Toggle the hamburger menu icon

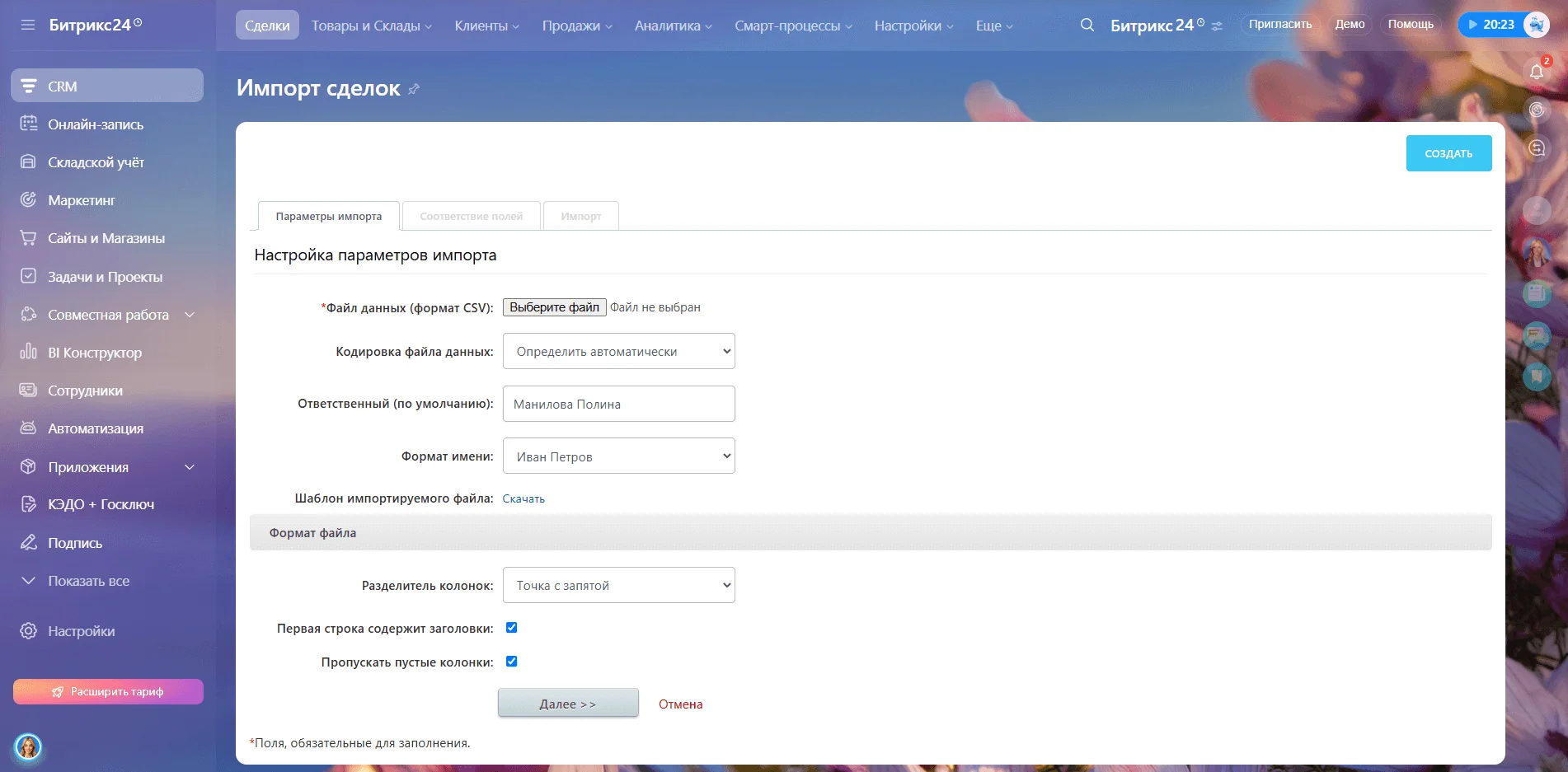point(28,25)
